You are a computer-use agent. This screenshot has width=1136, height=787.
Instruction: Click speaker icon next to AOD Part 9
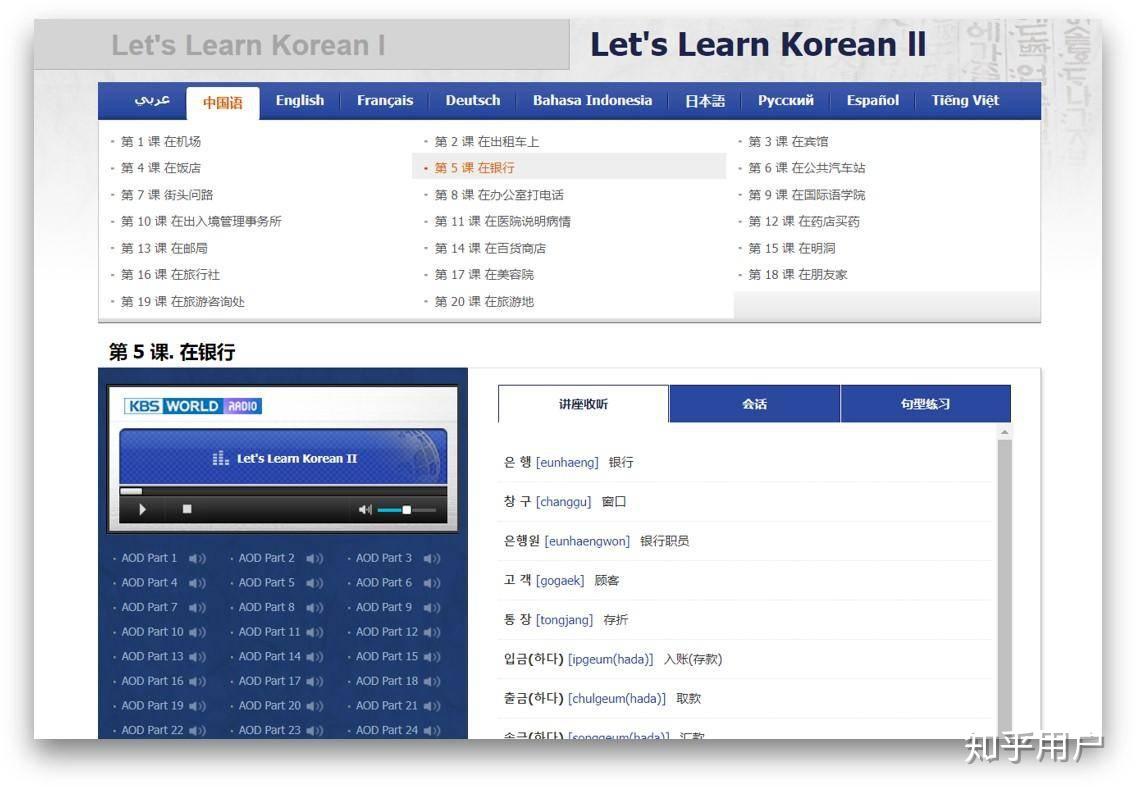pyautogui.click(x=432, y=608)
